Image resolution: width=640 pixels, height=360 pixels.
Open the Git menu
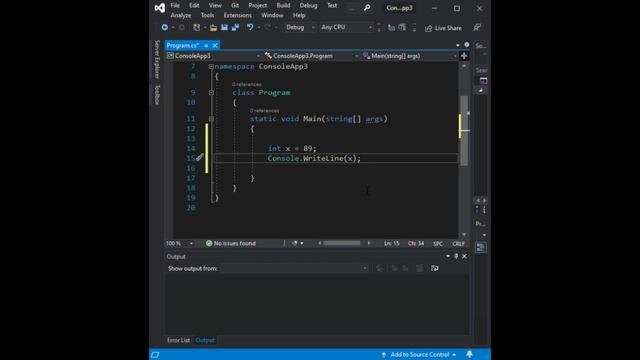(x=235, y=5)
